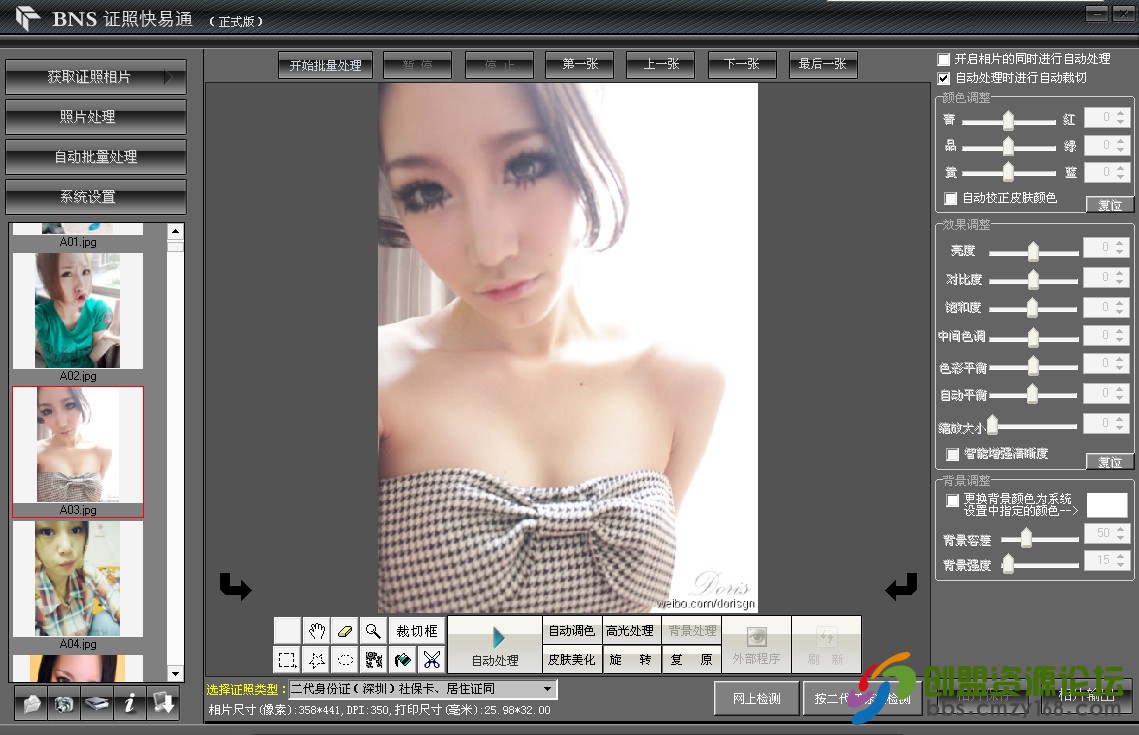The image size is (1139, 735).
Task: Uncheck 自动处理时进行自动裁切 checkbox
Action: pyautogui.click(x=944, y=78)
